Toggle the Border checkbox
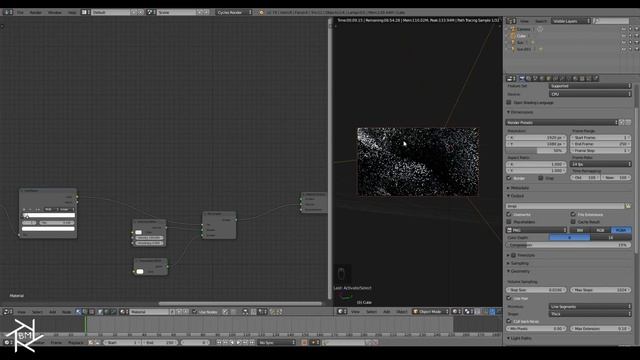640x360 pixels. coord(509,178)
